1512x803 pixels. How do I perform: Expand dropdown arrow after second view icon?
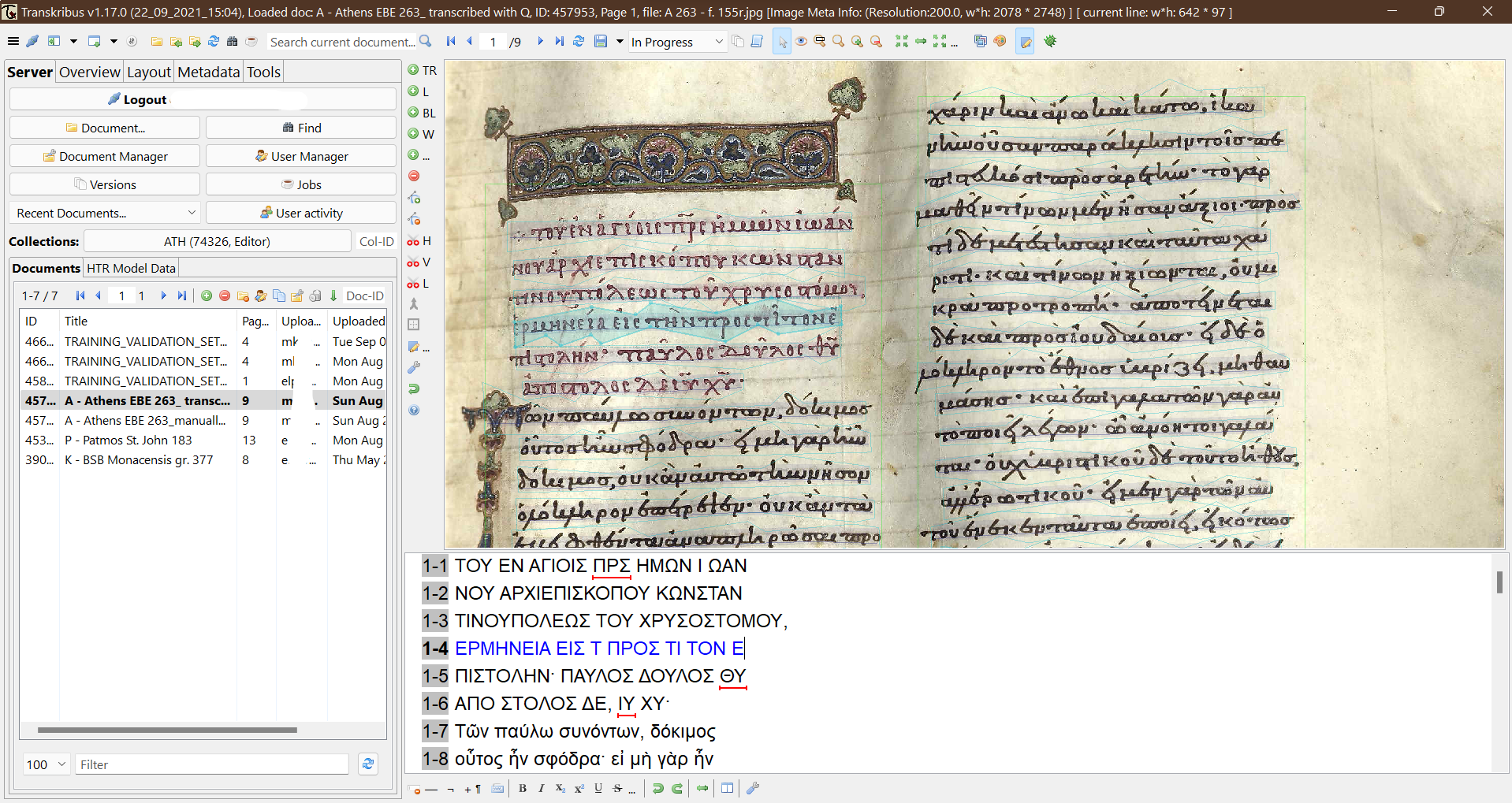tap(114, 42)
